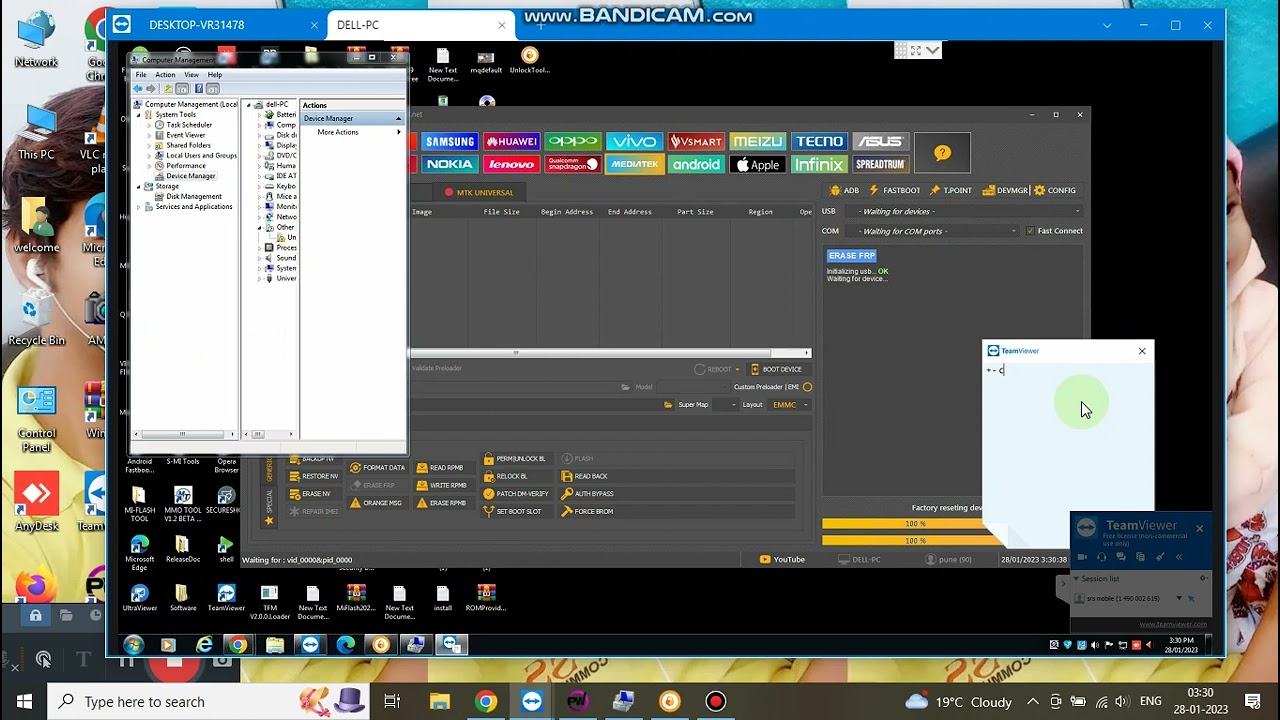The height and width of the screenshot is (720, 1280).
Task: Open the COM ports dropdown
Action: pos(931,231)
